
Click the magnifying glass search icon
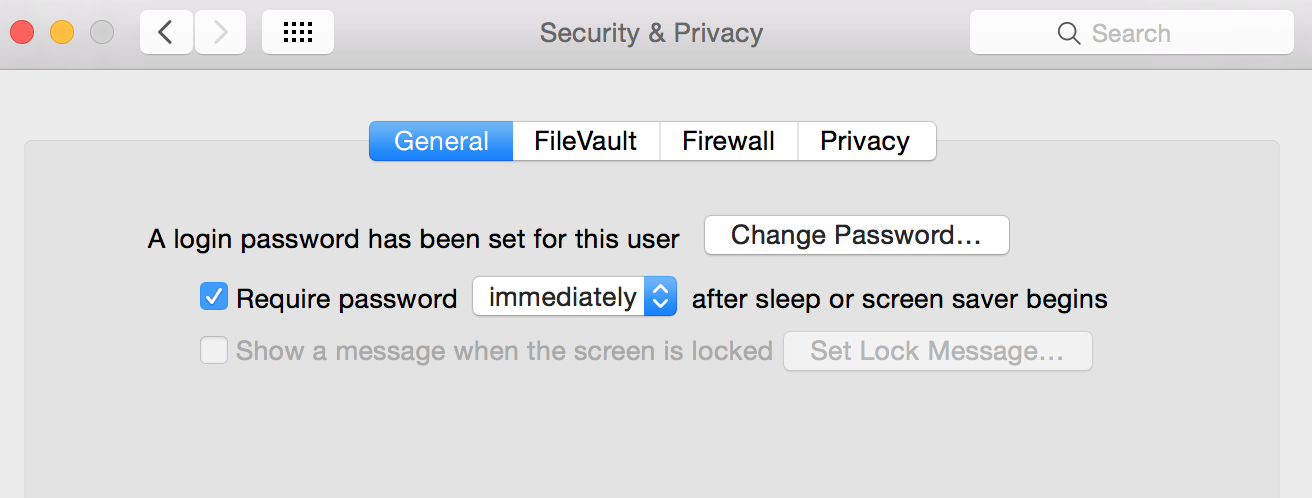(1068, 34)
